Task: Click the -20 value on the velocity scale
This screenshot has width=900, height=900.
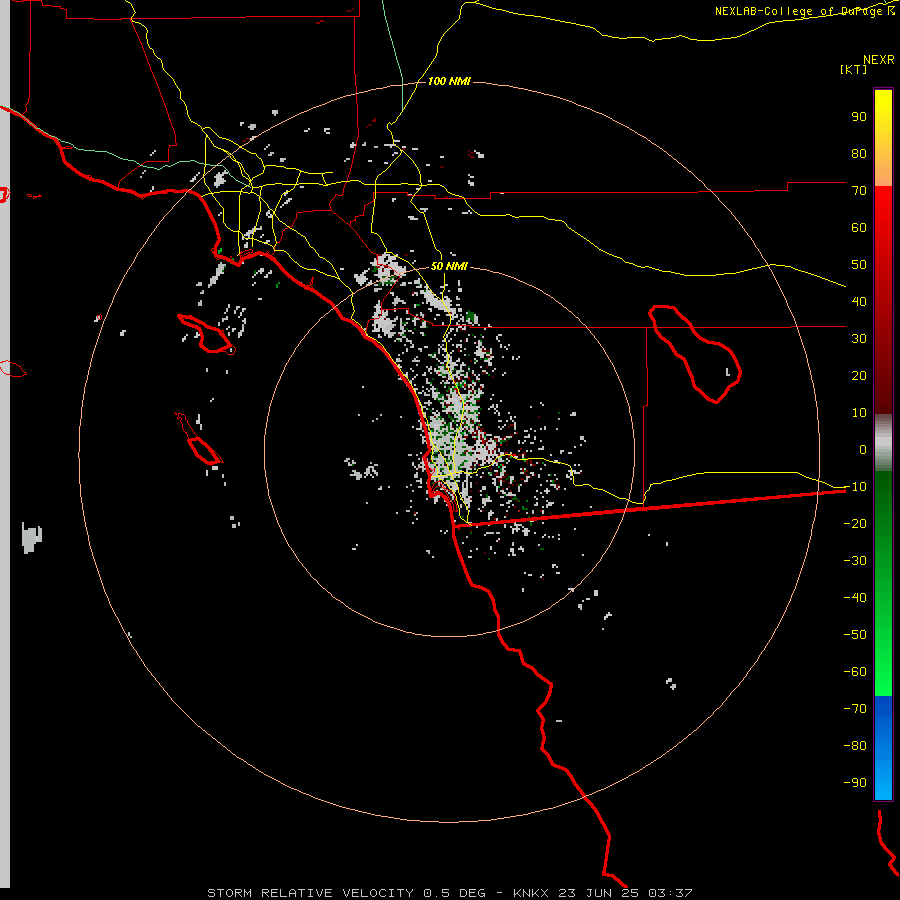Action: [855, 523]
